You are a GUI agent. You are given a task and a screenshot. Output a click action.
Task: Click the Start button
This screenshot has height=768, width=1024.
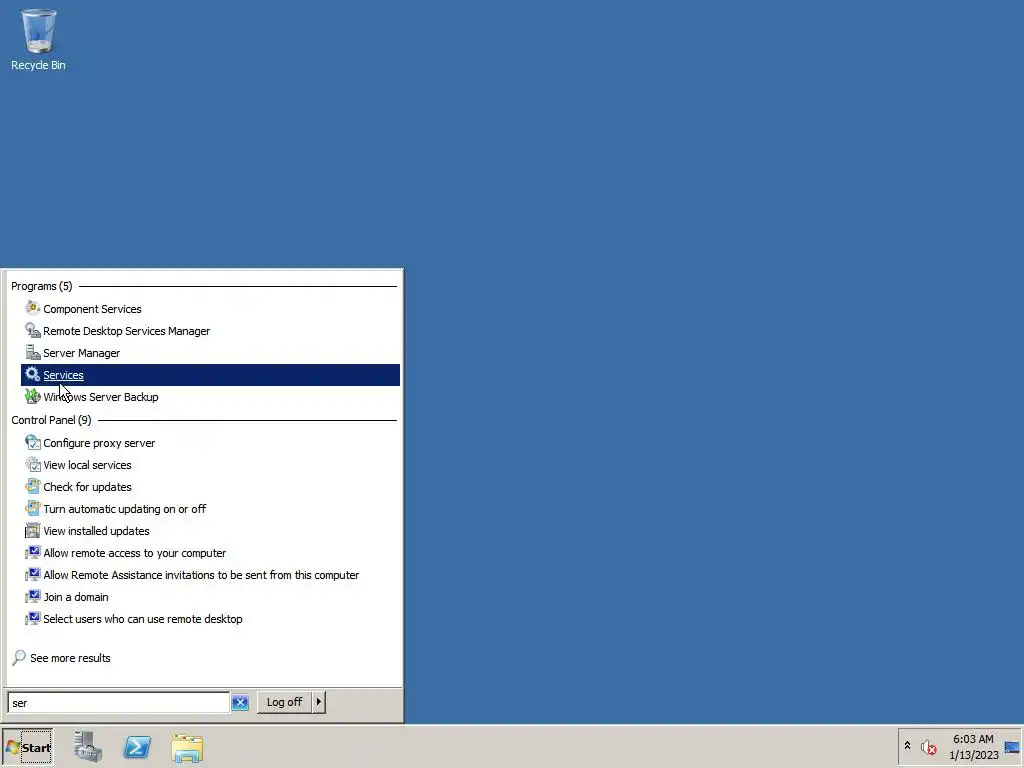[27, 747]
